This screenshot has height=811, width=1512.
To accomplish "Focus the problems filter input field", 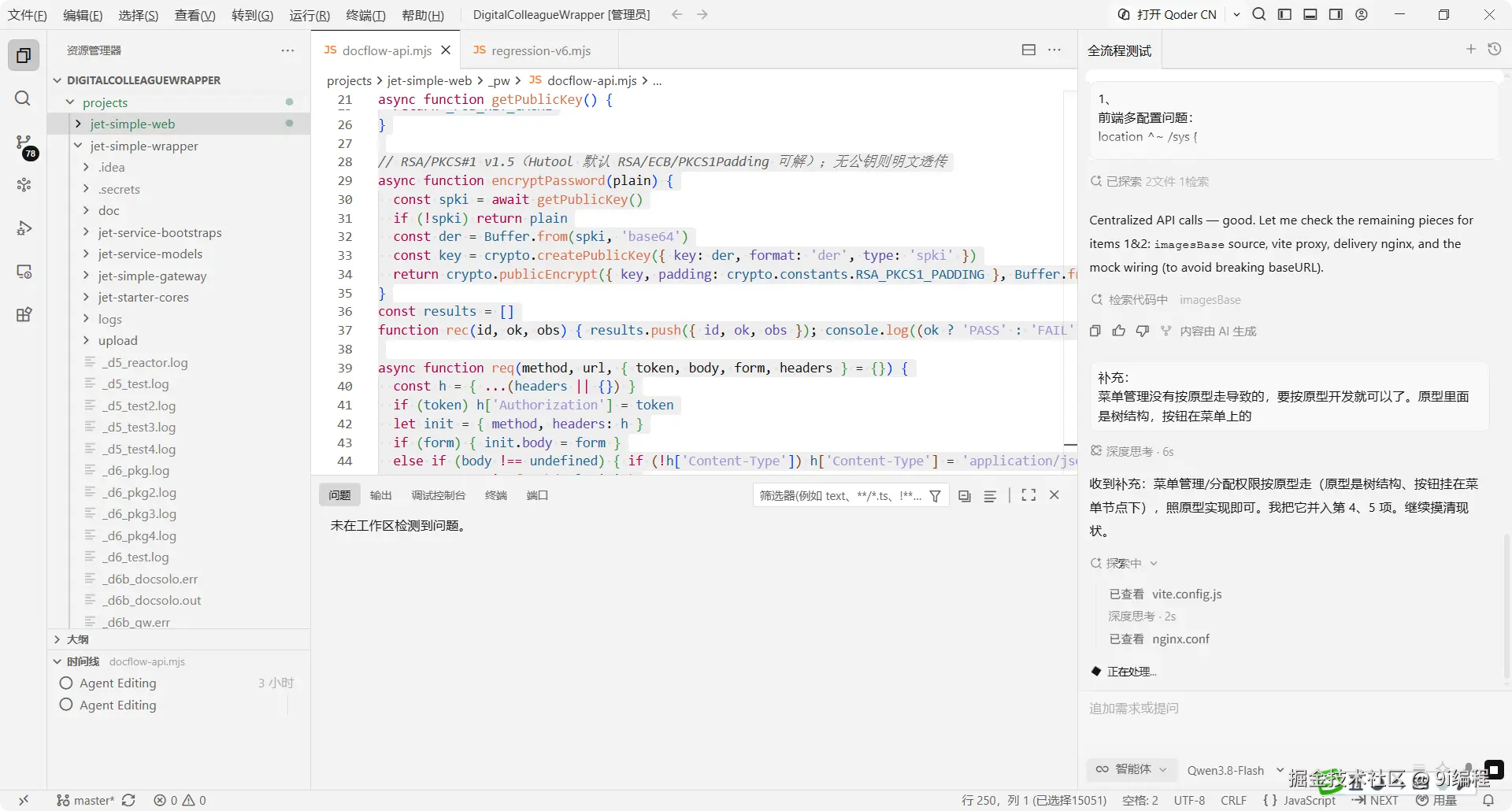I will coord(839,495).
